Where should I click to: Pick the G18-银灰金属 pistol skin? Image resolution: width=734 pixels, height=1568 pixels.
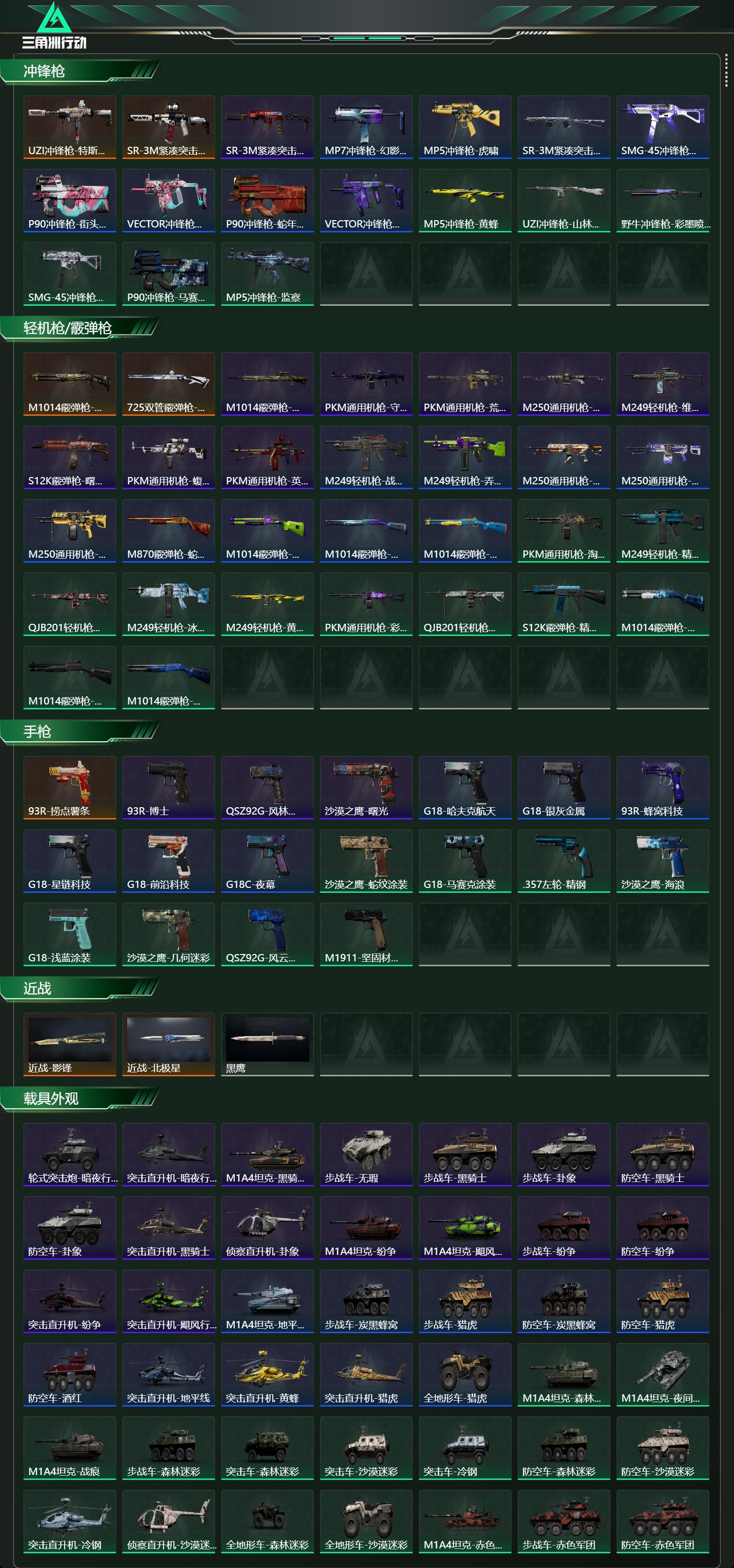(564, 788)
